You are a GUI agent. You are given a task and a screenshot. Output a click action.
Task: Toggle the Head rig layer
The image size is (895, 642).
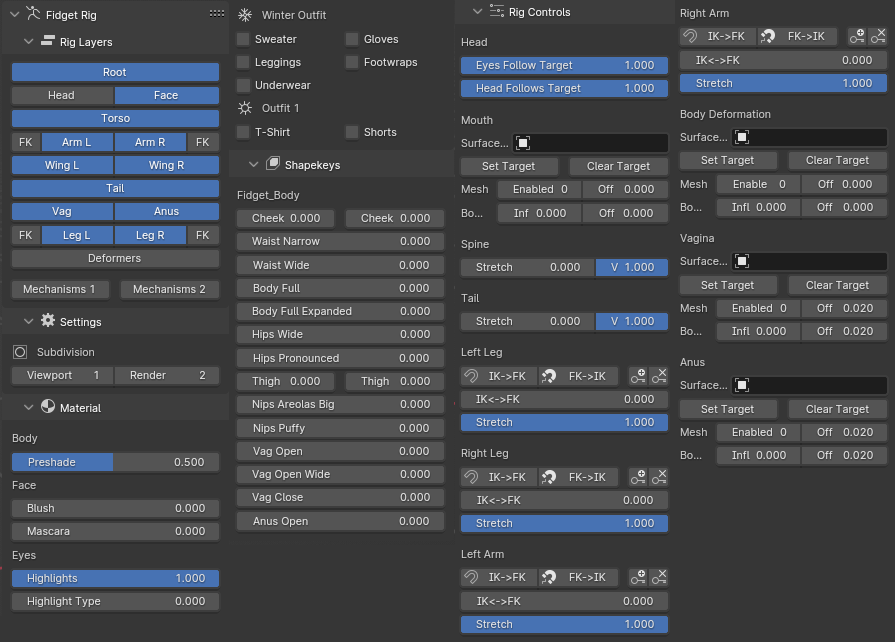[62, 95]
